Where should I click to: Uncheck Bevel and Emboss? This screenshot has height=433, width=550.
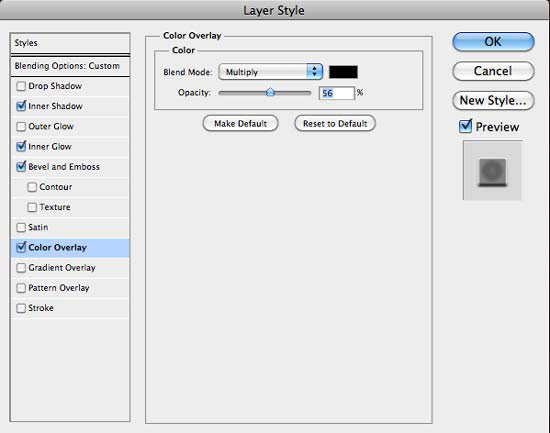point(21,167)
